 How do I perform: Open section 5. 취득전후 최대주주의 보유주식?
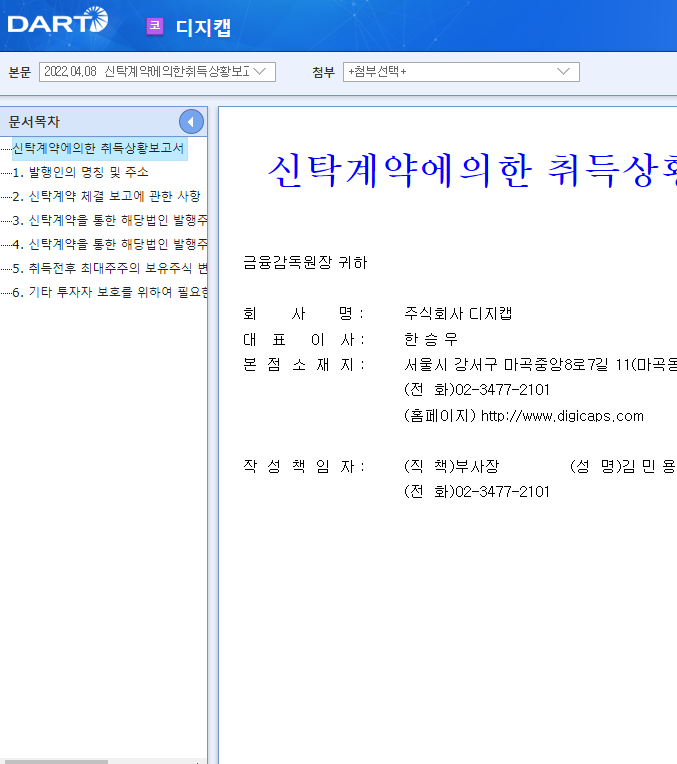click(110, 268)
